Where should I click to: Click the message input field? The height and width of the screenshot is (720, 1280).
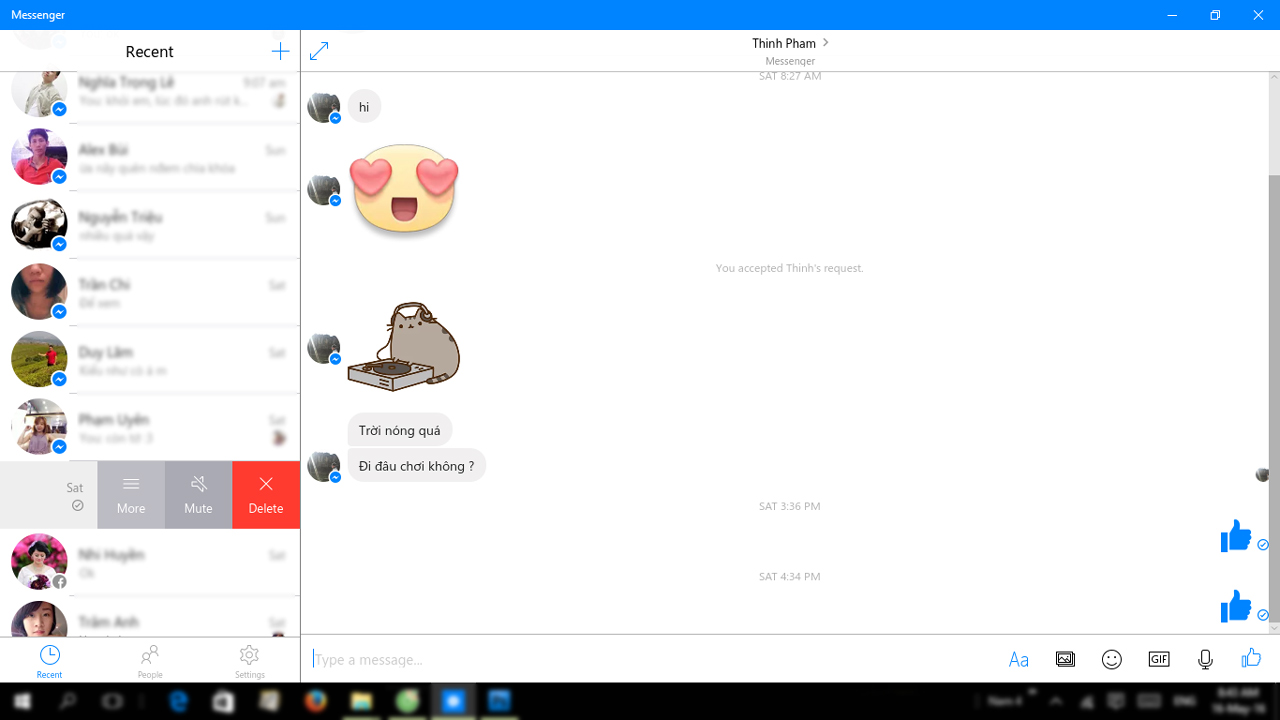[x=600, y=659]
